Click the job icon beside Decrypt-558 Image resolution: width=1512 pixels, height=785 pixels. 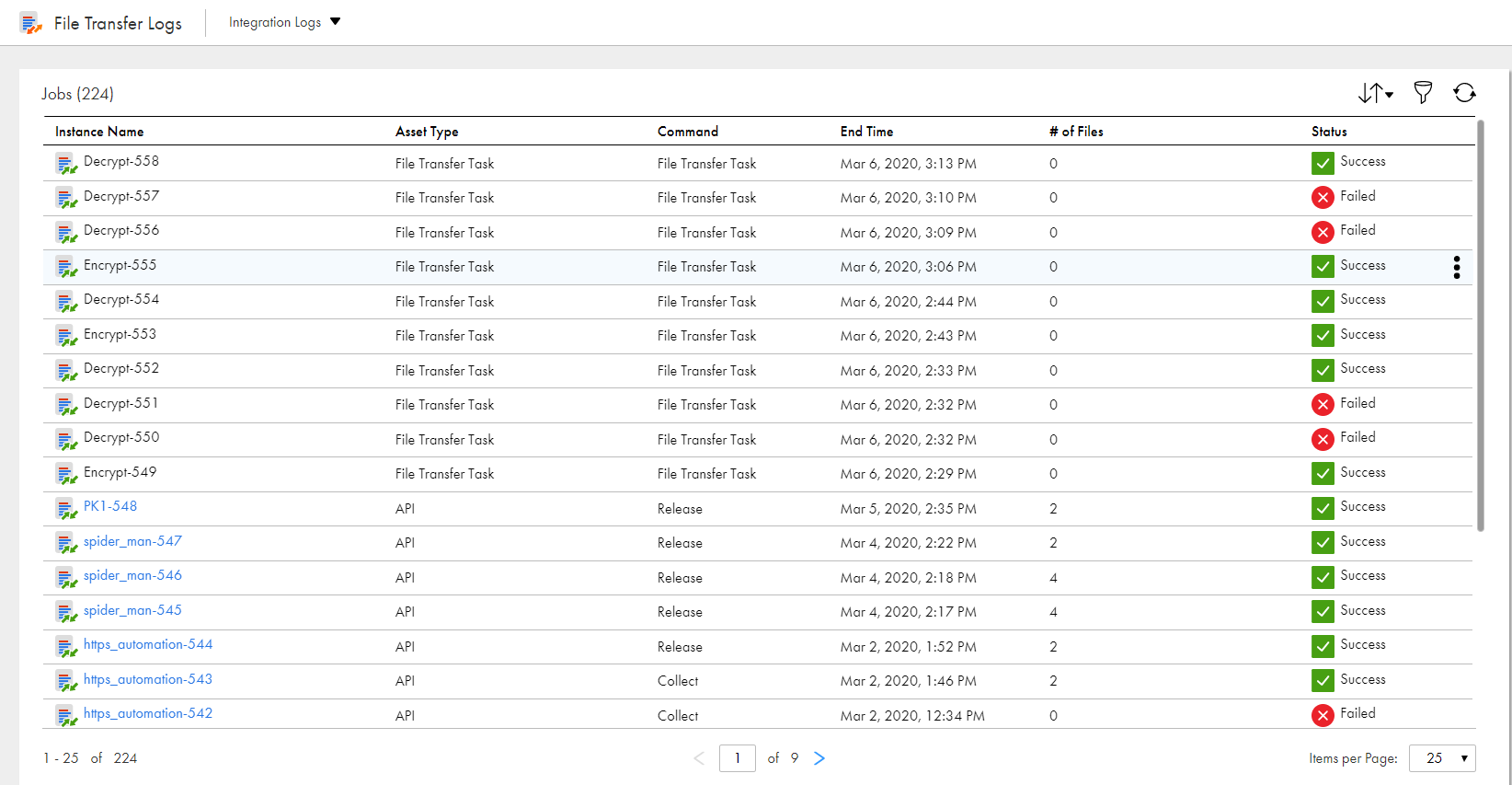coord(66,165)
